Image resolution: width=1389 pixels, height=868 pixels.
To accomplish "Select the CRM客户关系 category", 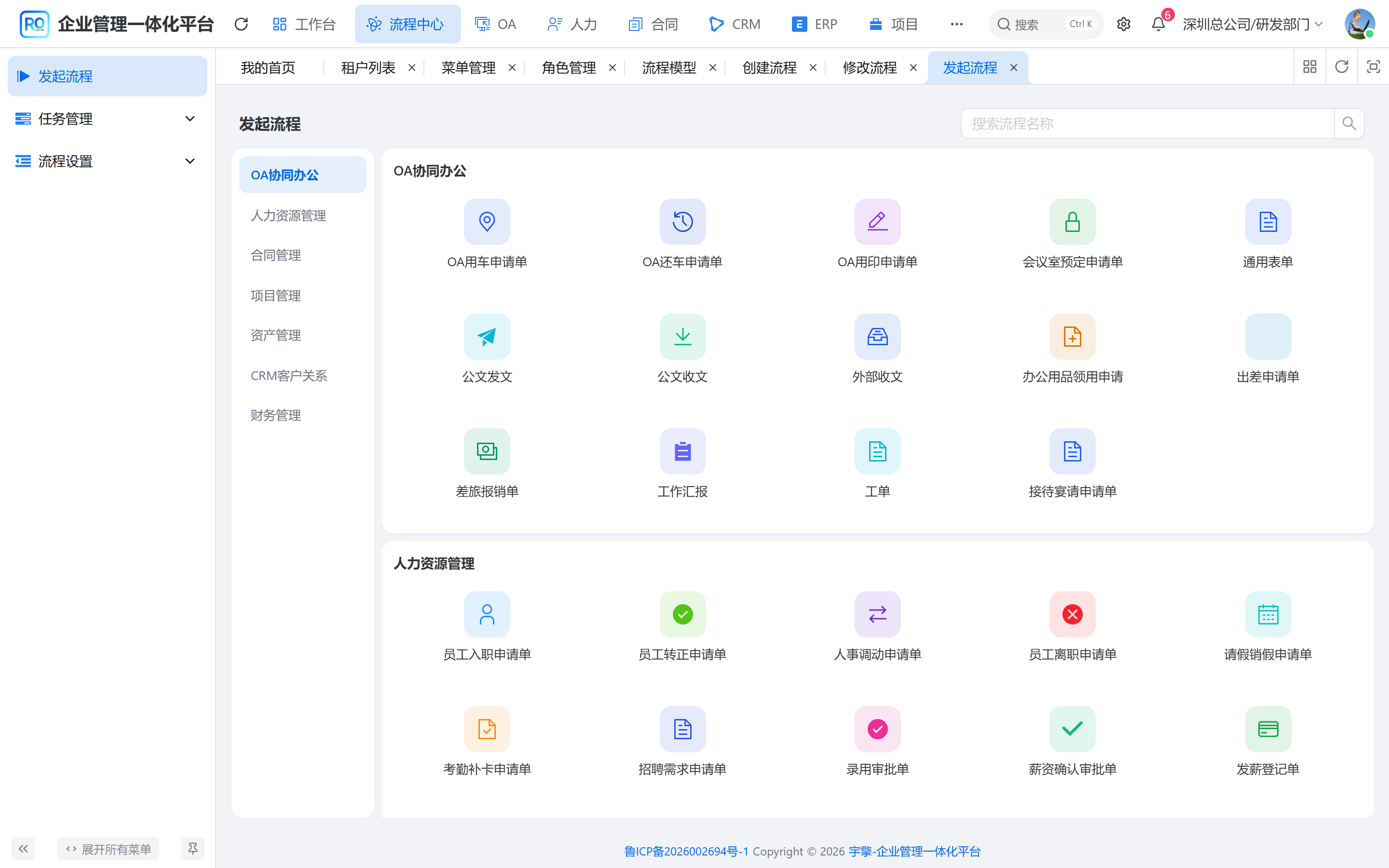I will point(302,376).
